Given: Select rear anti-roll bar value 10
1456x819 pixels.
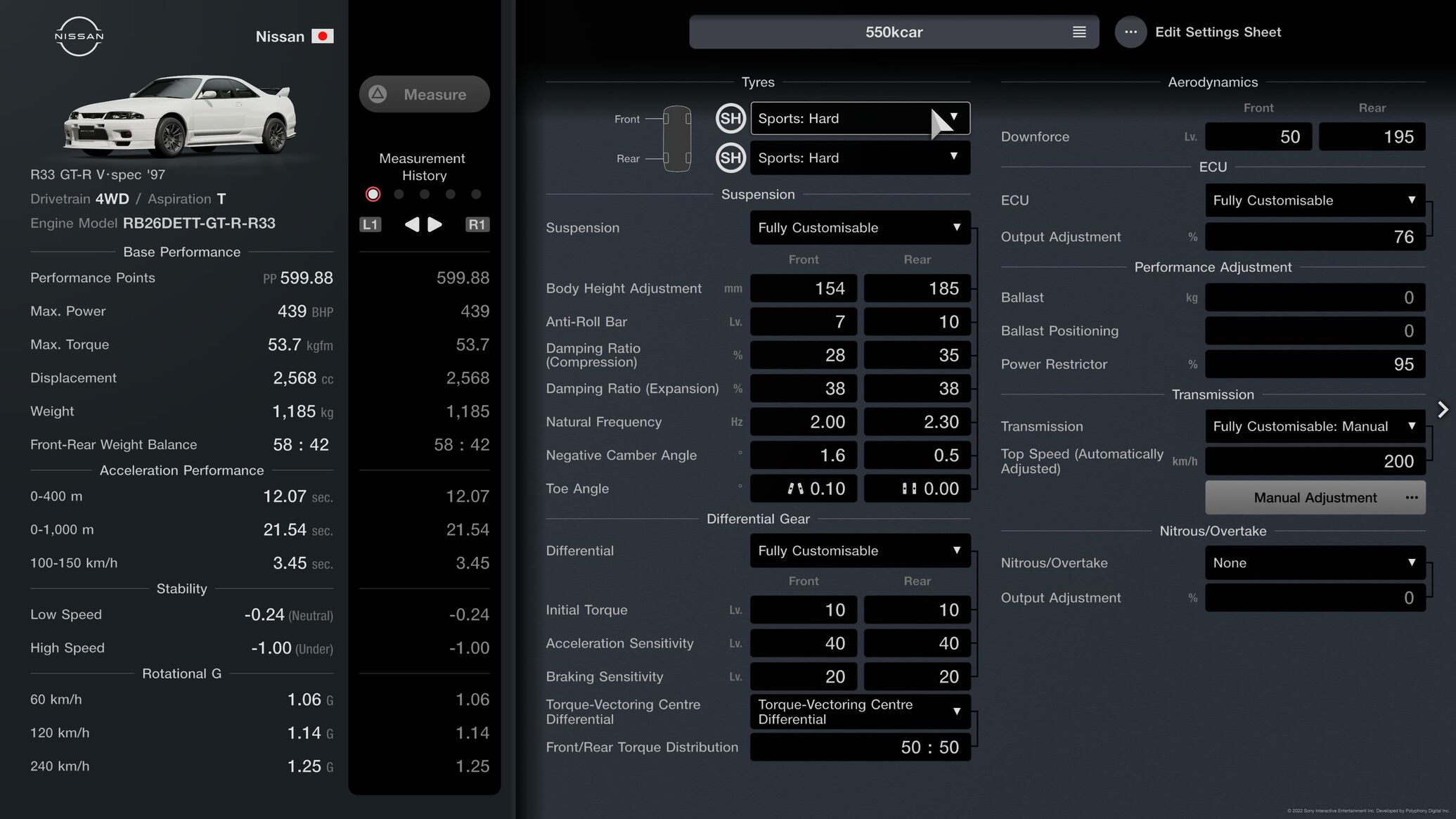Looking at the screenshot, I should point(917,322).
